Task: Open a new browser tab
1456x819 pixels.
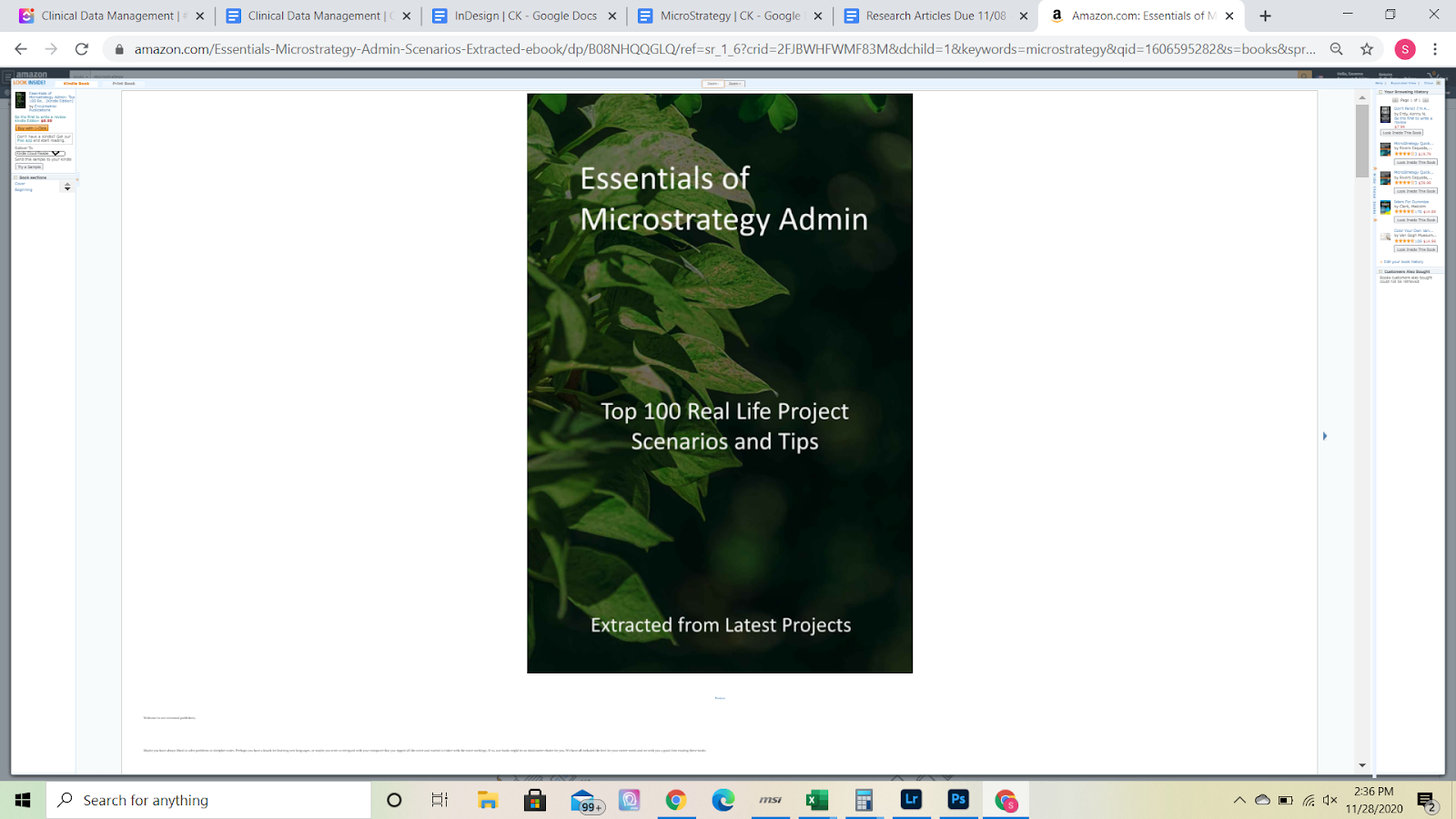Action: (1265, 15)
